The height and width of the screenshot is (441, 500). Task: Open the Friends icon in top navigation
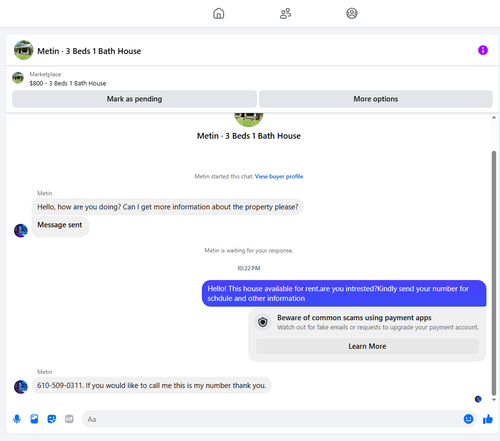(x=285, y=13)
